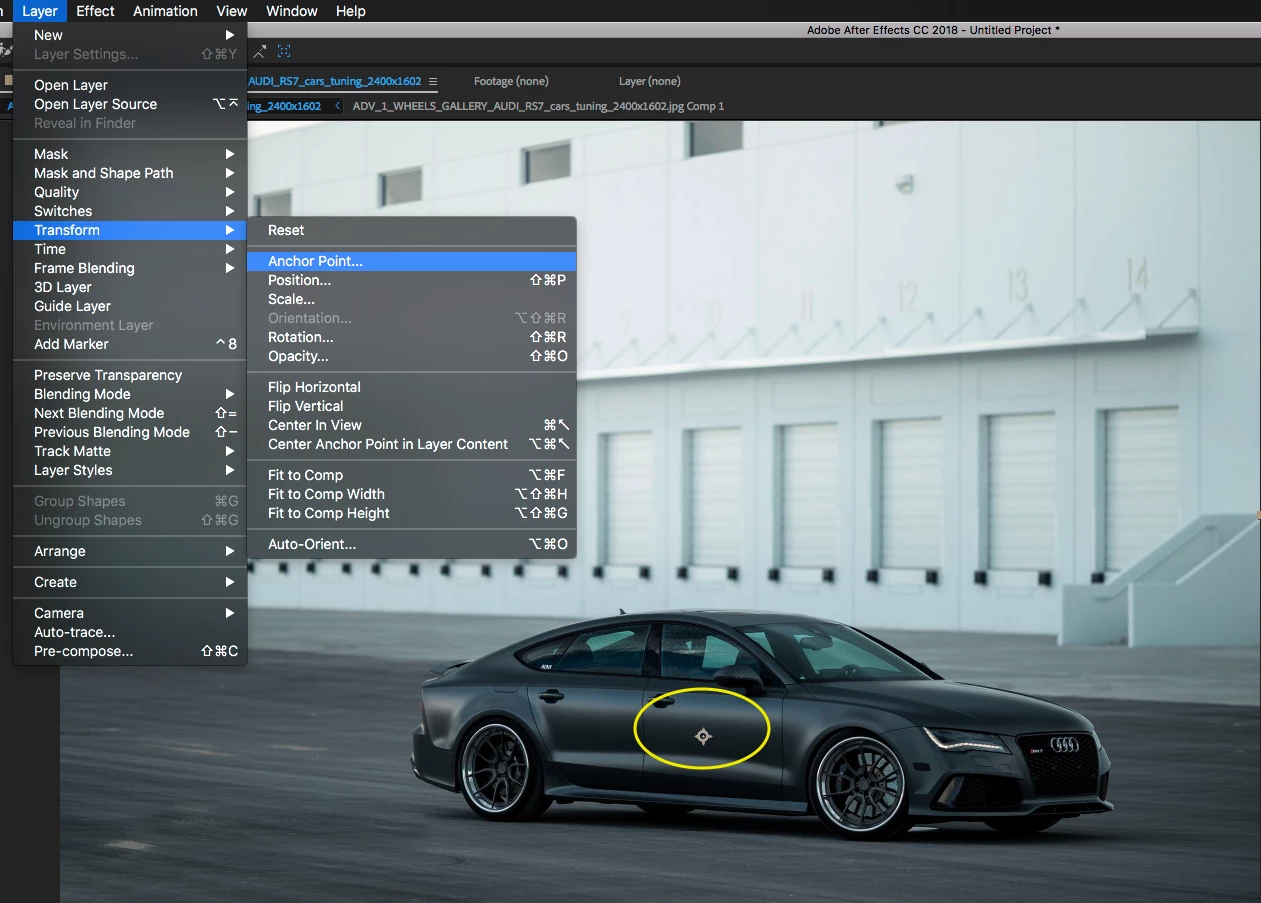Screen dimensions: 1261x903
Task: Choose Reset in the Transform submenu
Action: click(412, 230)
